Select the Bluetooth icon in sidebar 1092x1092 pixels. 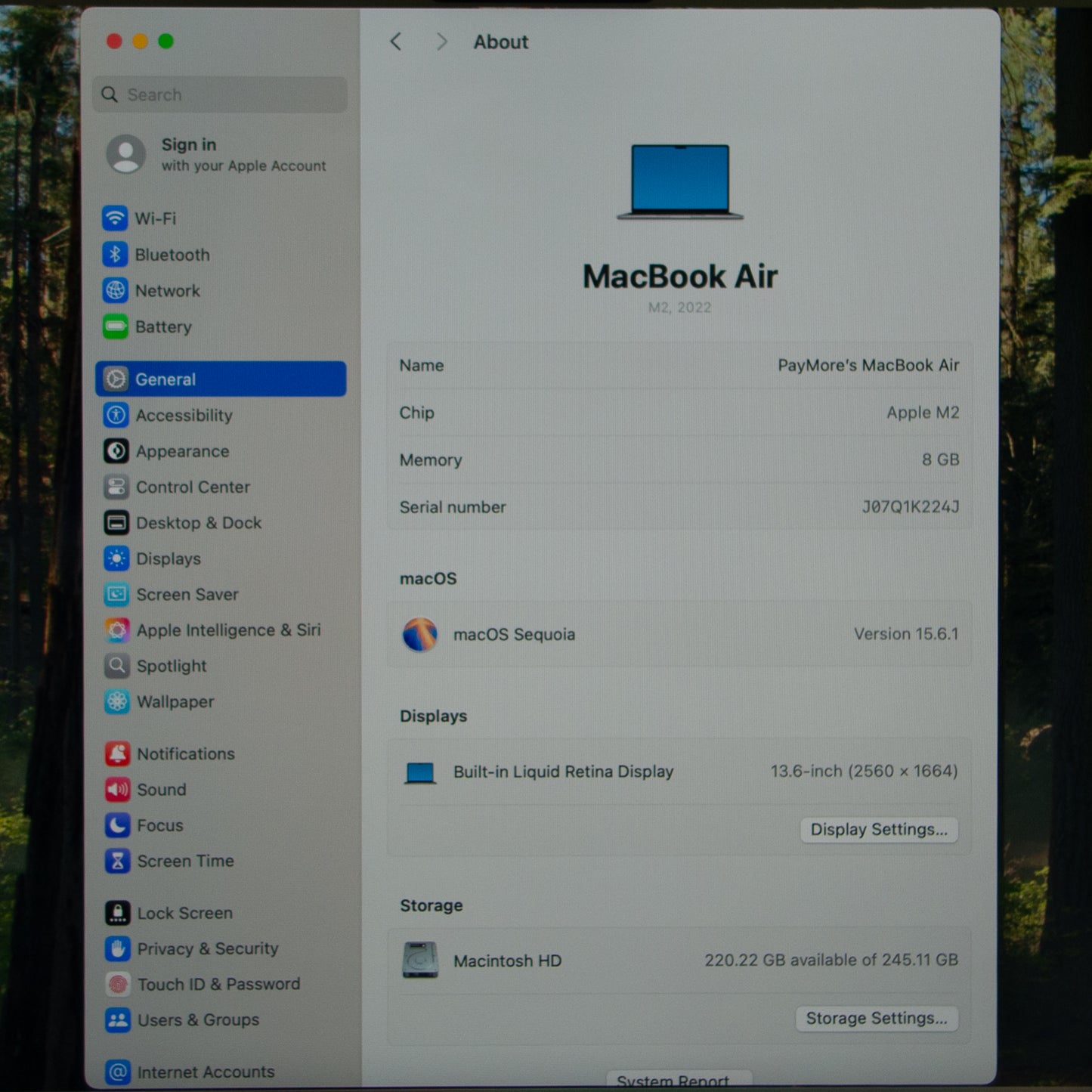click(x=115, y=255)
